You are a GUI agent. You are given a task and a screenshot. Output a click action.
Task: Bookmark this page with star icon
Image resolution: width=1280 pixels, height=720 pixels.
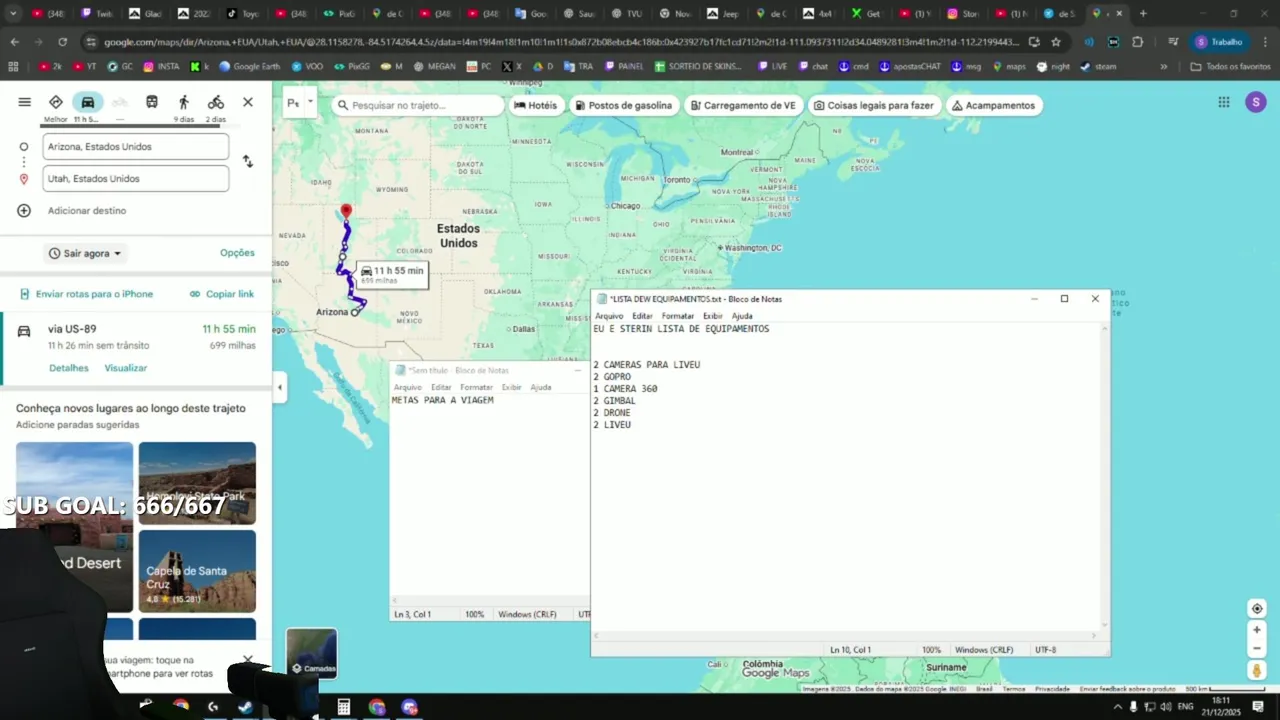tap(1056, 42)
